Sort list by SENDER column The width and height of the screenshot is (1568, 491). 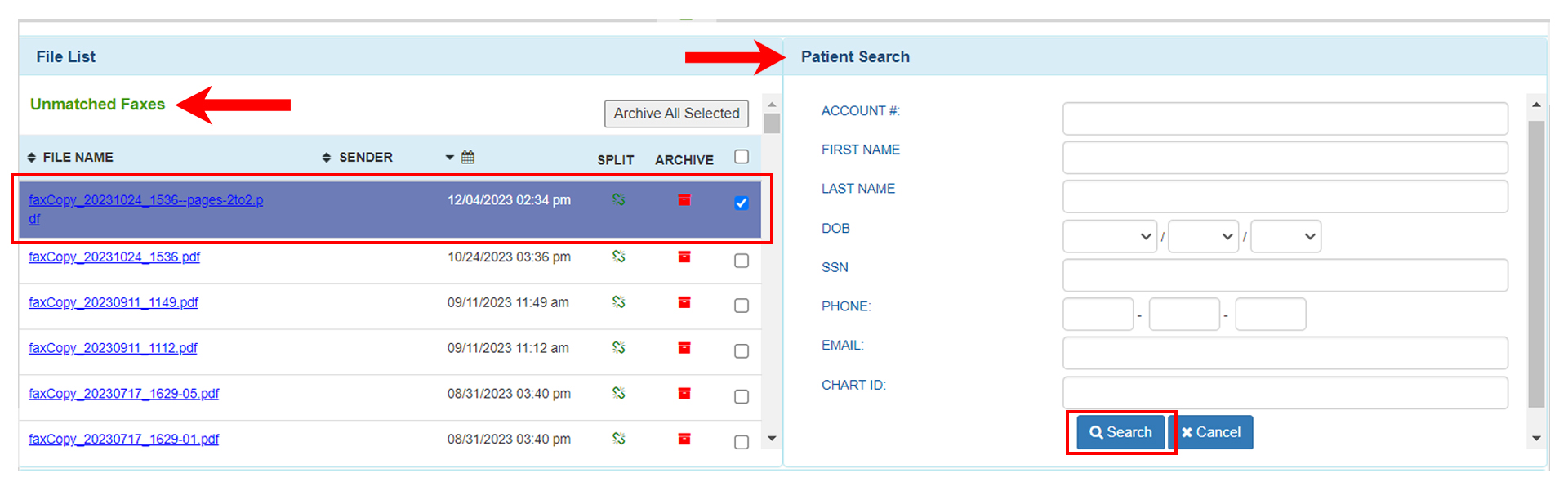tap(358, 157)
